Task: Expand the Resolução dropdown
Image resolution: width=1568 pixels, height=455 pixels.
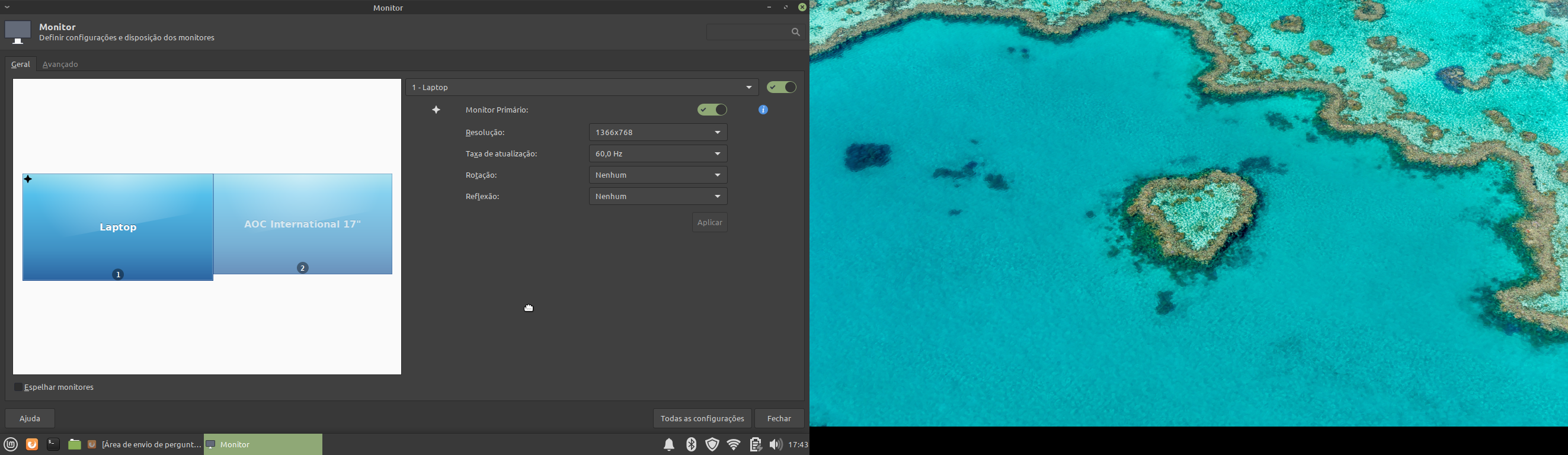Action: pos(658,133)
